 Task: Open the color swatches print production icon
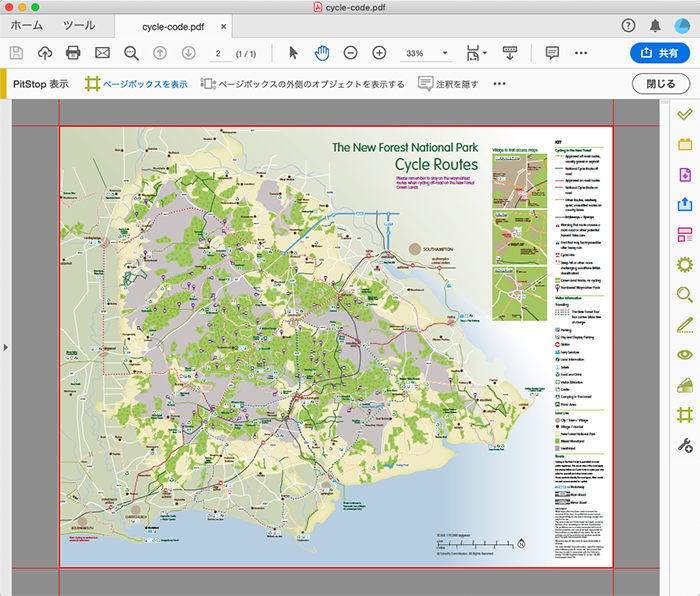tap(685, 385)
